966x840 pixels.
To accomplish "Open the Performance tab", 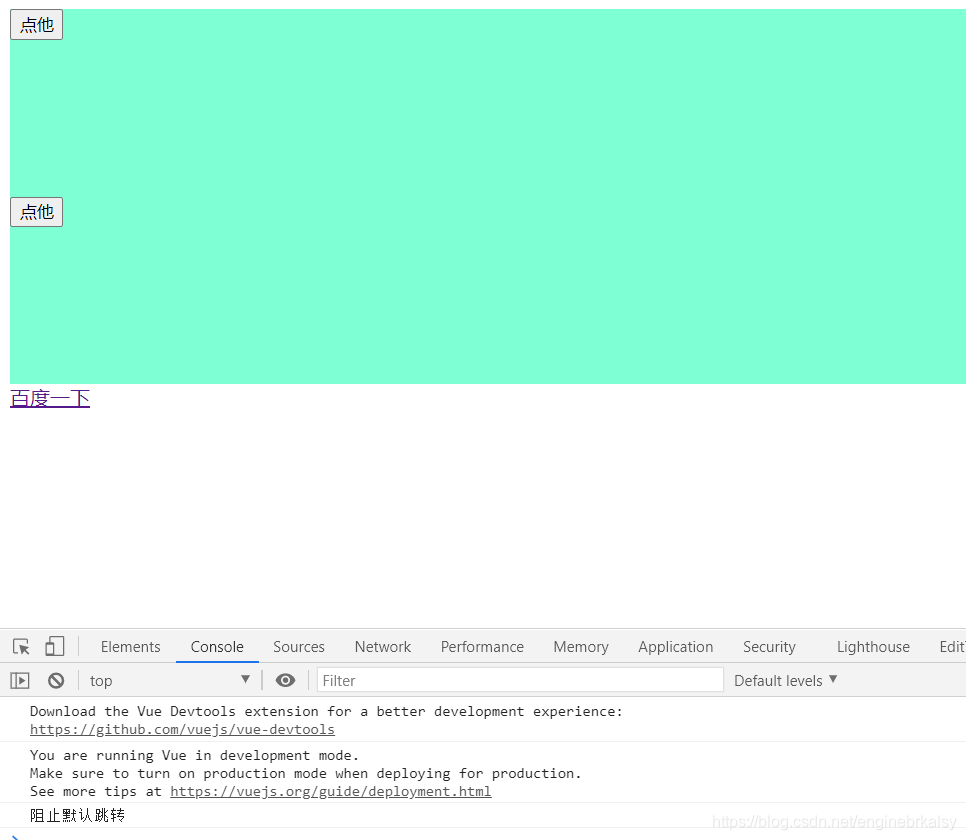I will 482,646.
